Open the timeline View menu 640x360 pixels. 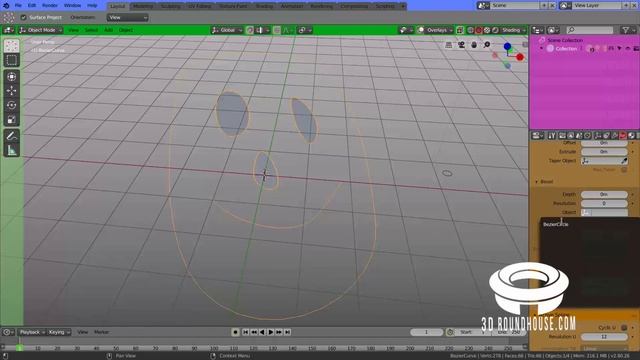coord(82,332)
